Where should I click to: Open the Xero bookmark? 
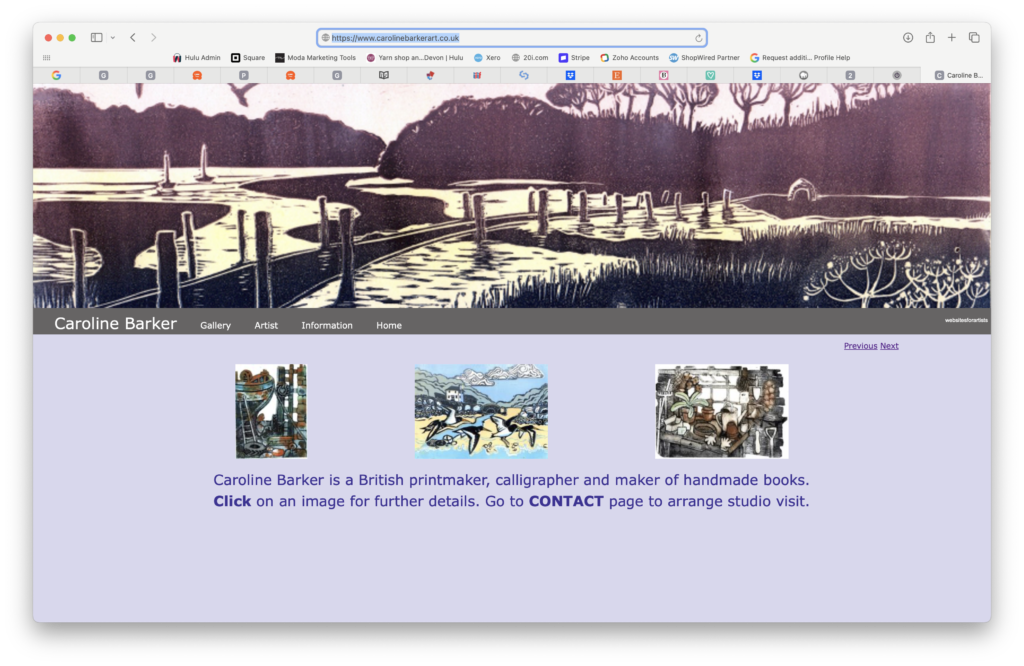tap(487, 57)
